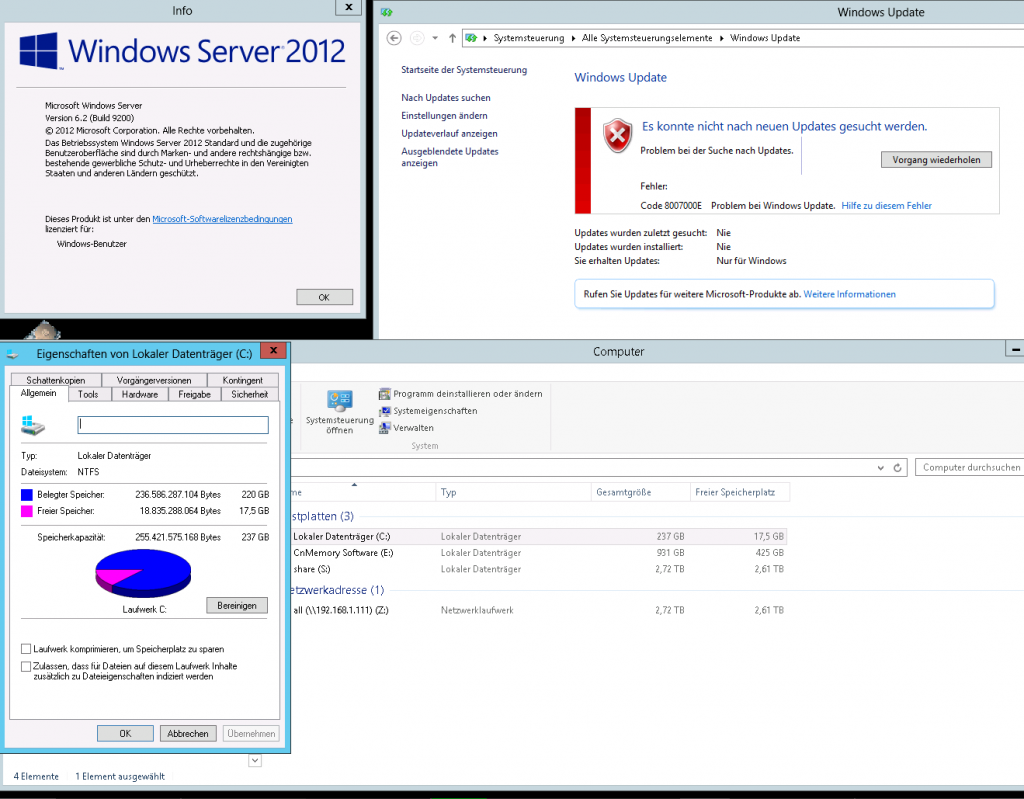The height and width of the screenshot is (799, 1024).
Task: Click Systemeigenschaften label in the ribbon
Action: point(435,411)
